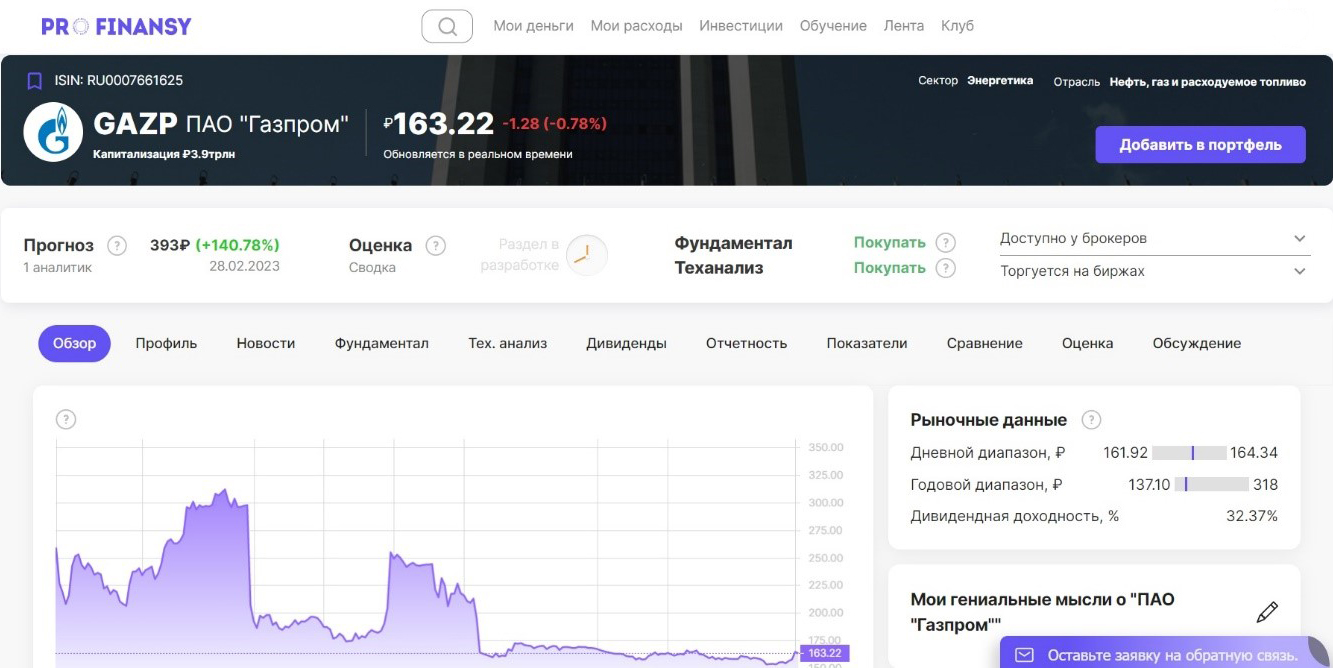Switch to the Дивиденды tab
The height and width of the screenshot is (668, 1333).
click(x=626, y=343)
